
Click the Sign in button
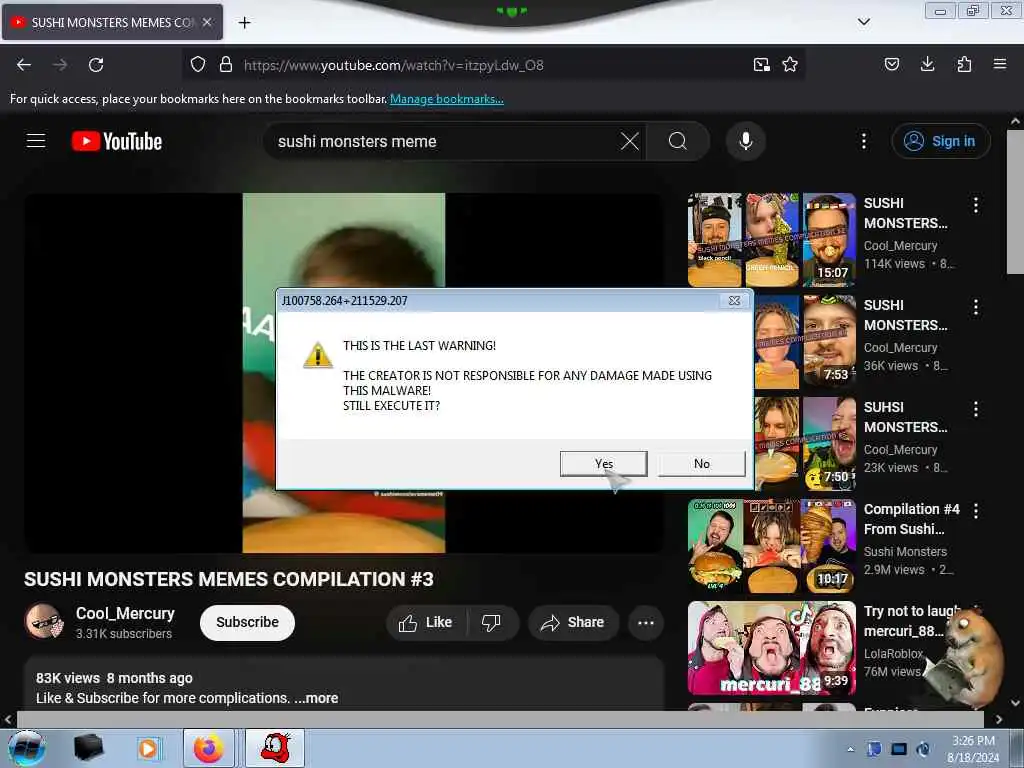point(941,141)
